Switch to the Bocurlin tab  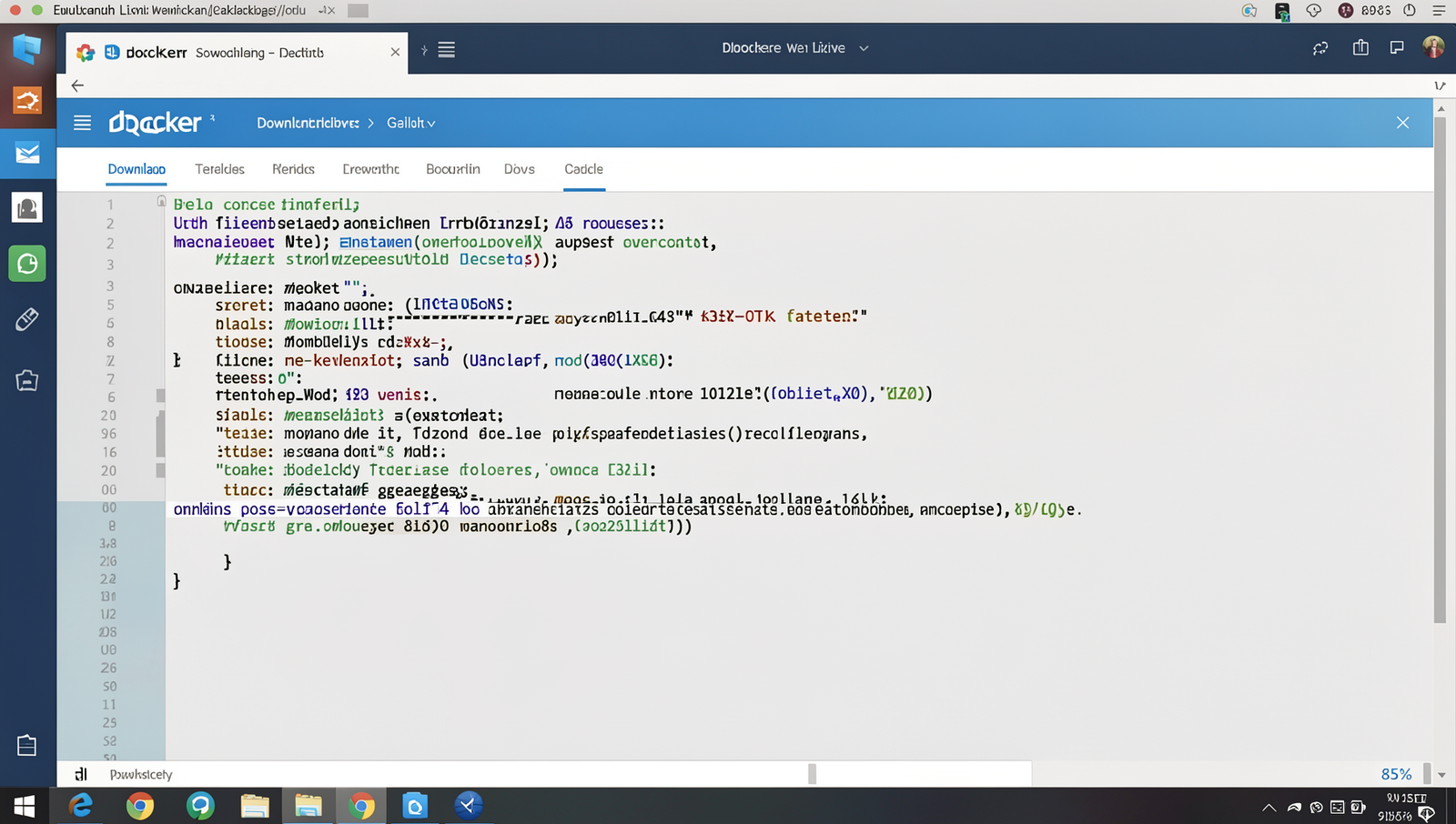pos(452,169)
